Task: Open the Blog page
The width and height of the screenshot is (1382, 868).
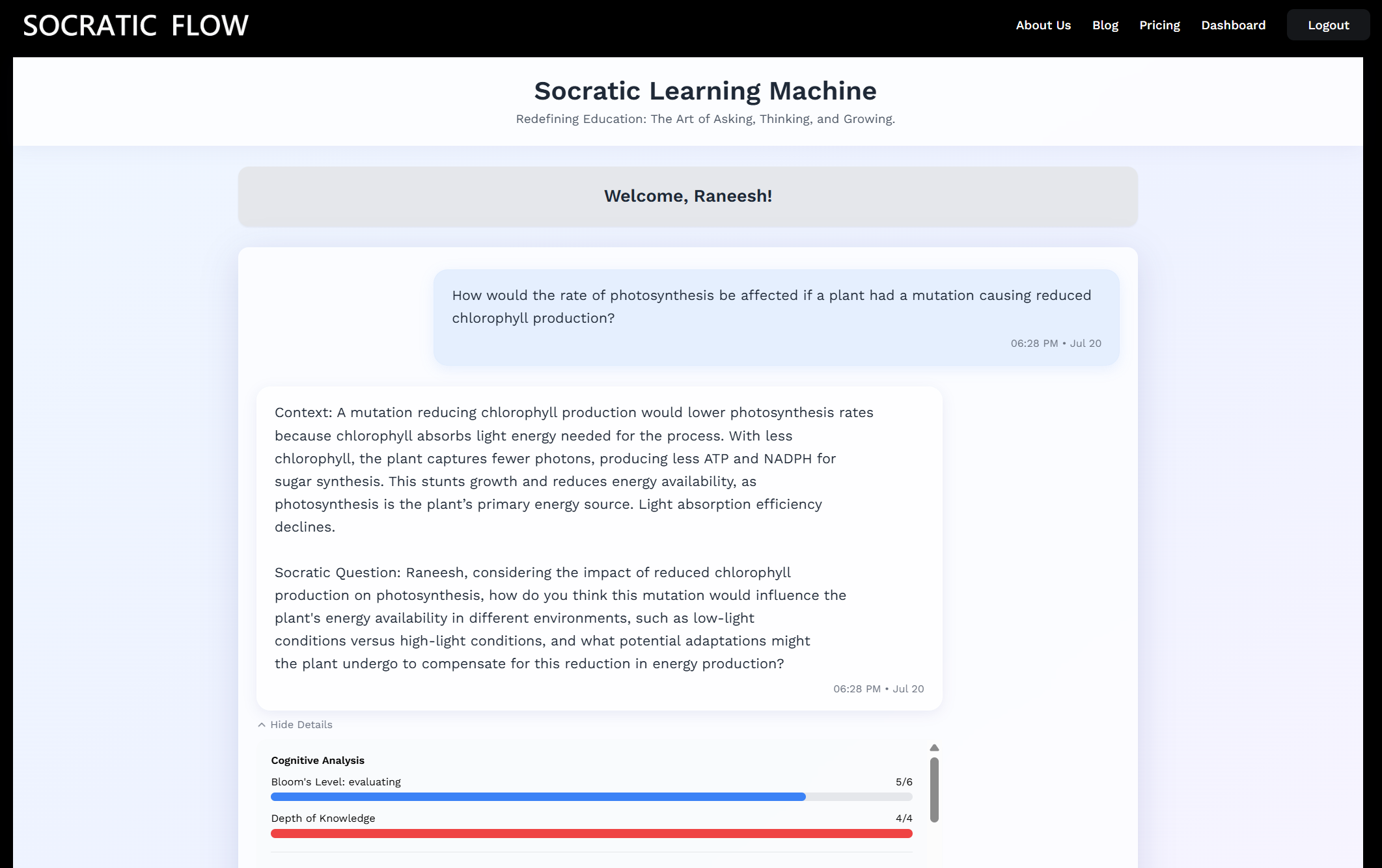Action: point(1105,25)
